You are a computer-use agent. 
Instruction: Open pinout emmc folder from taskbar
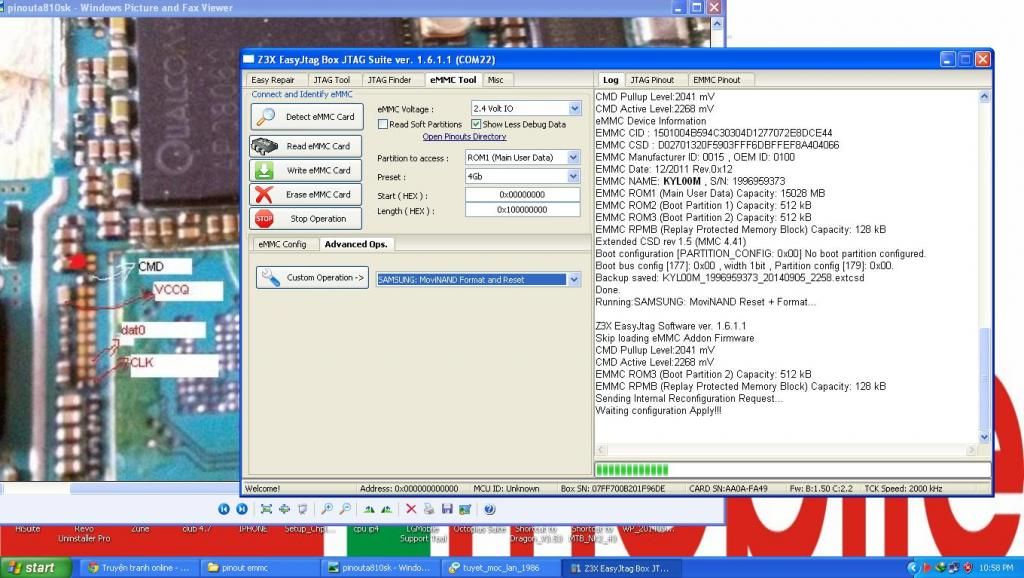[x=260, y=568]
